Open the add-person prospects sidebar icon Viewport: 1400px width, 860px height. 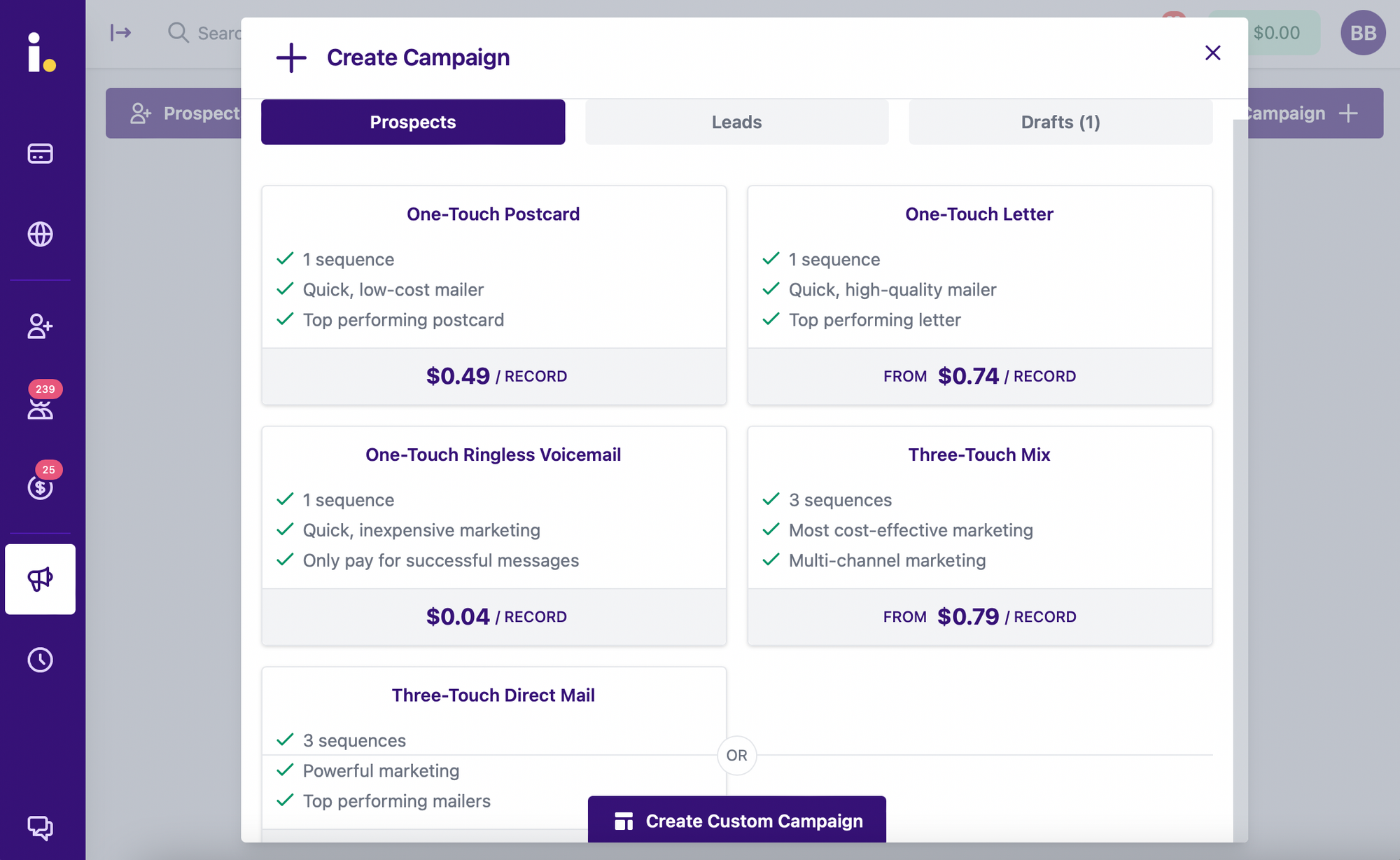[40, 326]
